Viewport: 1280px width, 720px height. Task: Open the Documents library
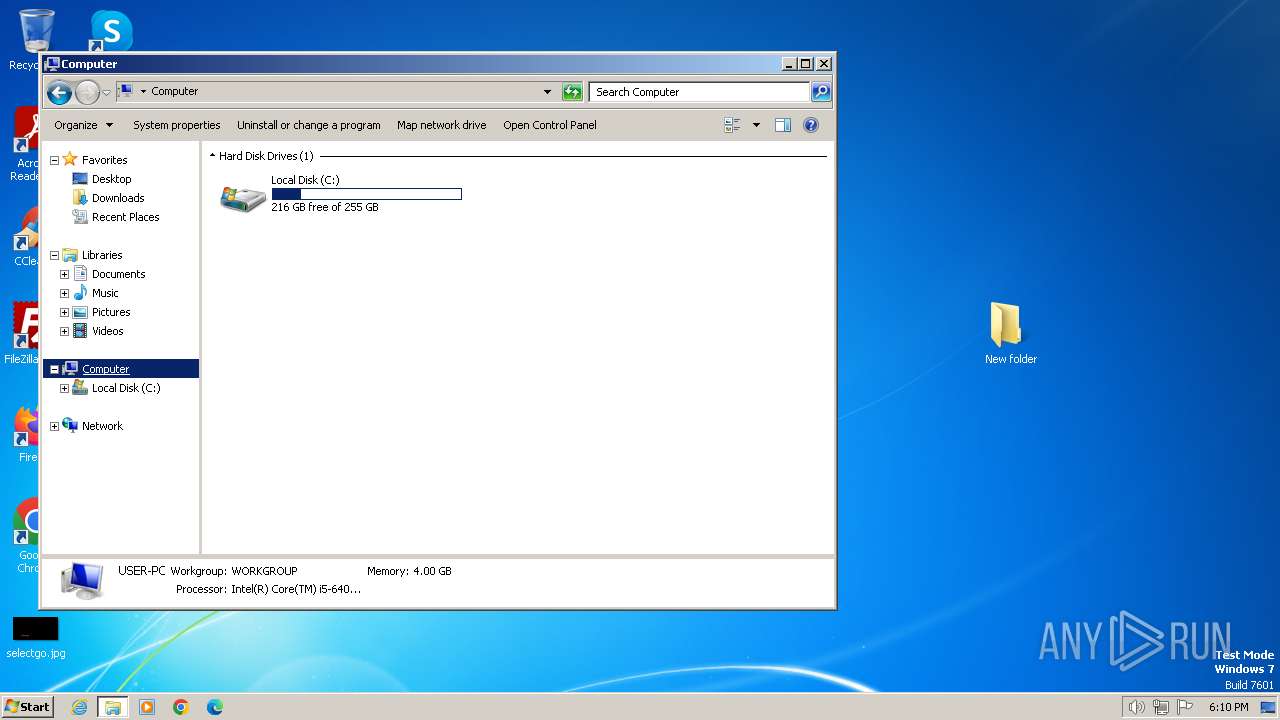click(x=118, y=274)
